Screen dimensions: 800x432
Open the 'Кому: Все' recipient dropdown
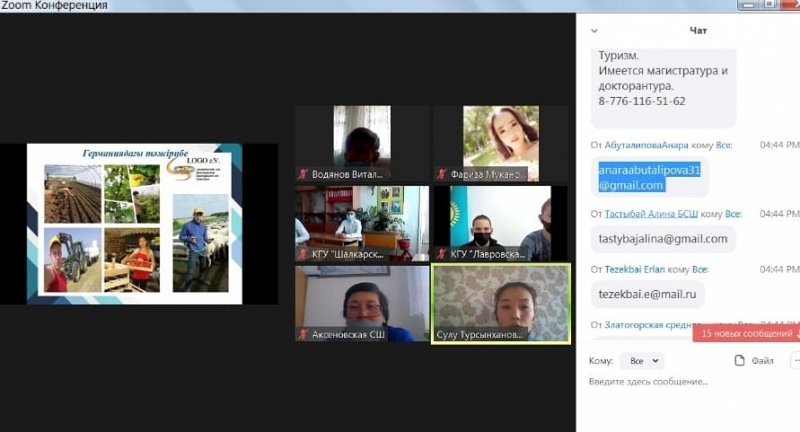coord(640,360)
